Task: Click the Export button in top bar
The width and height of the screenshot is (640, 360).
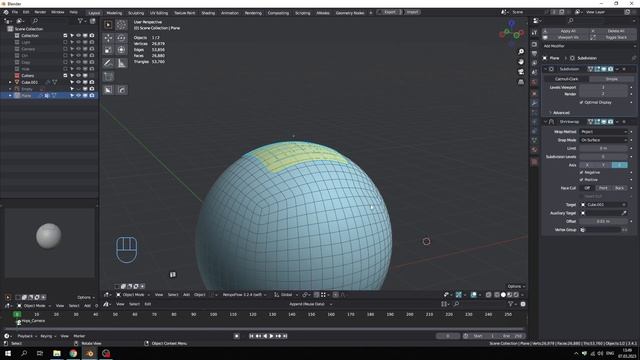Action: 390,12
